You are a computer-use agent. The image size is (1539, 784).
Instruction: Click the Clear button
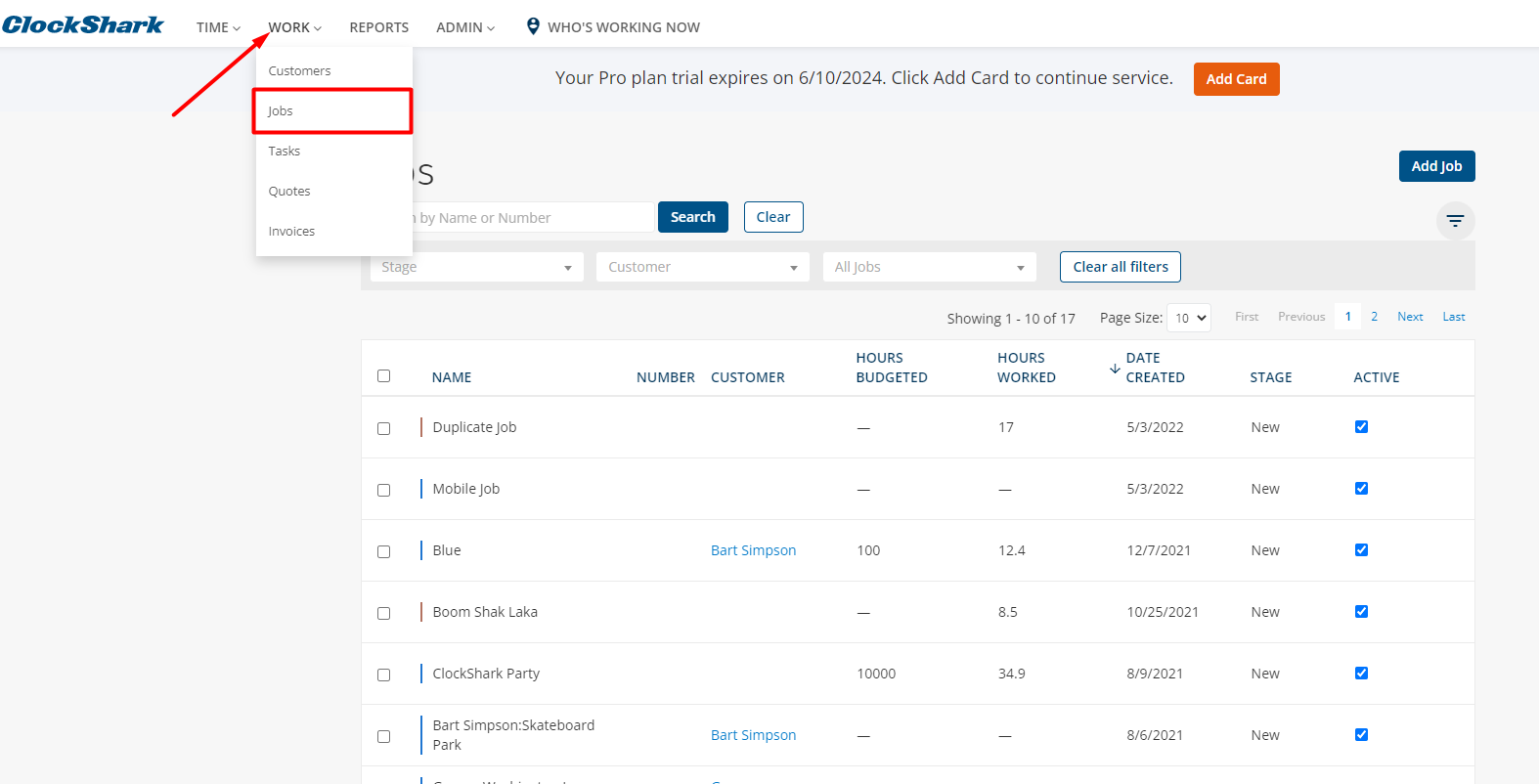[773, 217]
